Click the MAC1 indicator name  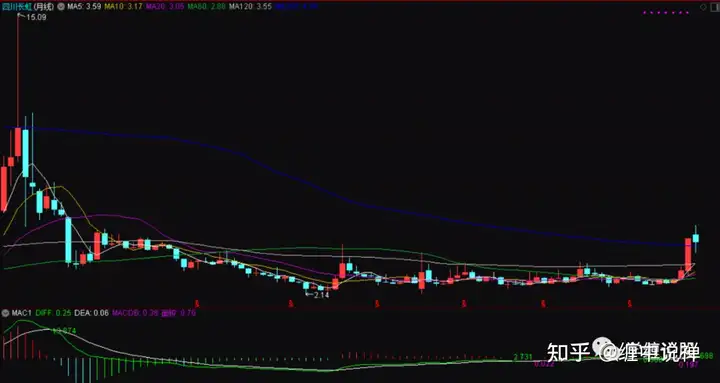click(x=22, y=313)
